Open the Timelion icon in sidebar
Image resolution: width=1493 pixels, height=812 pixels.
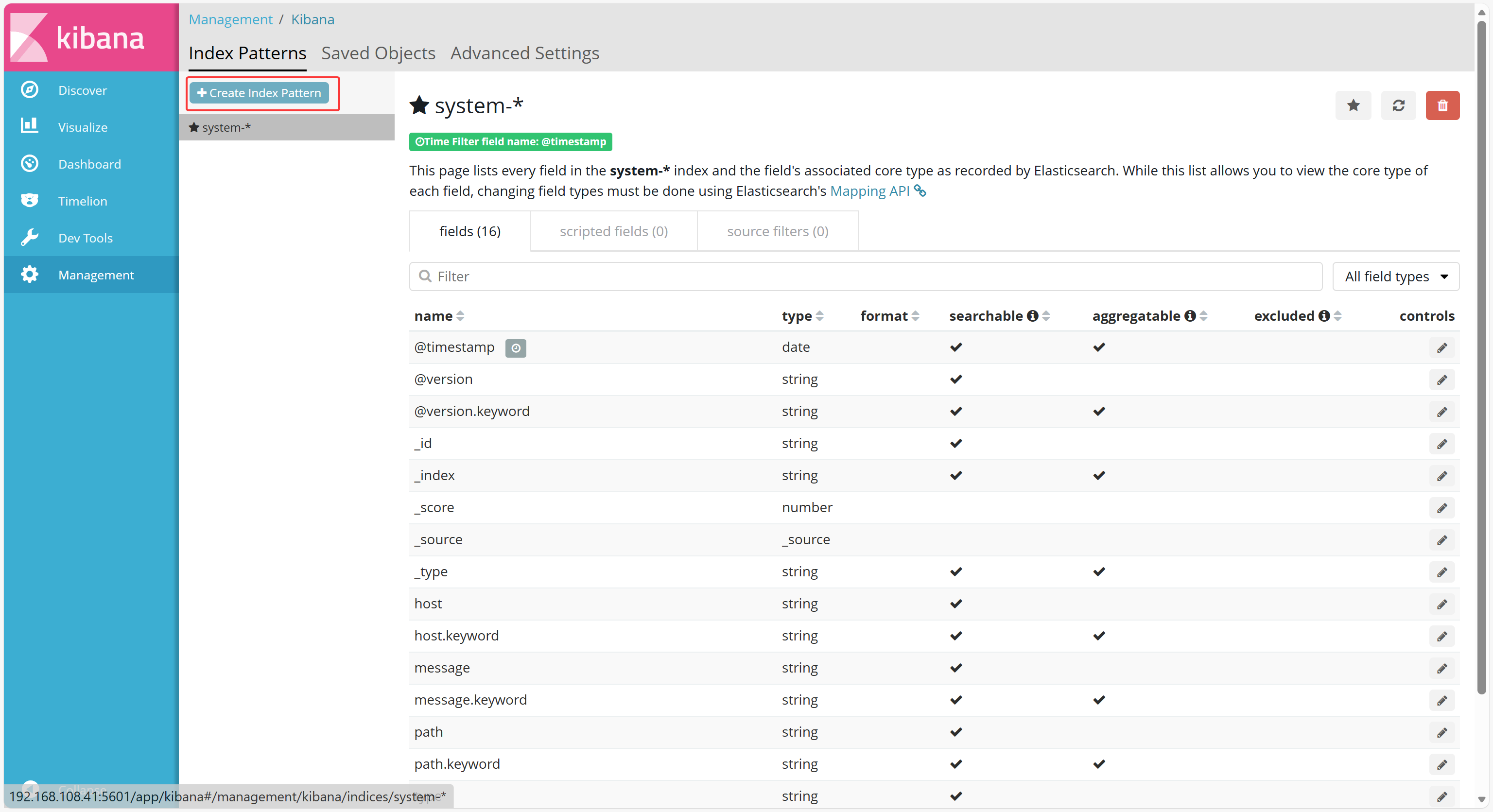[30, 201]
